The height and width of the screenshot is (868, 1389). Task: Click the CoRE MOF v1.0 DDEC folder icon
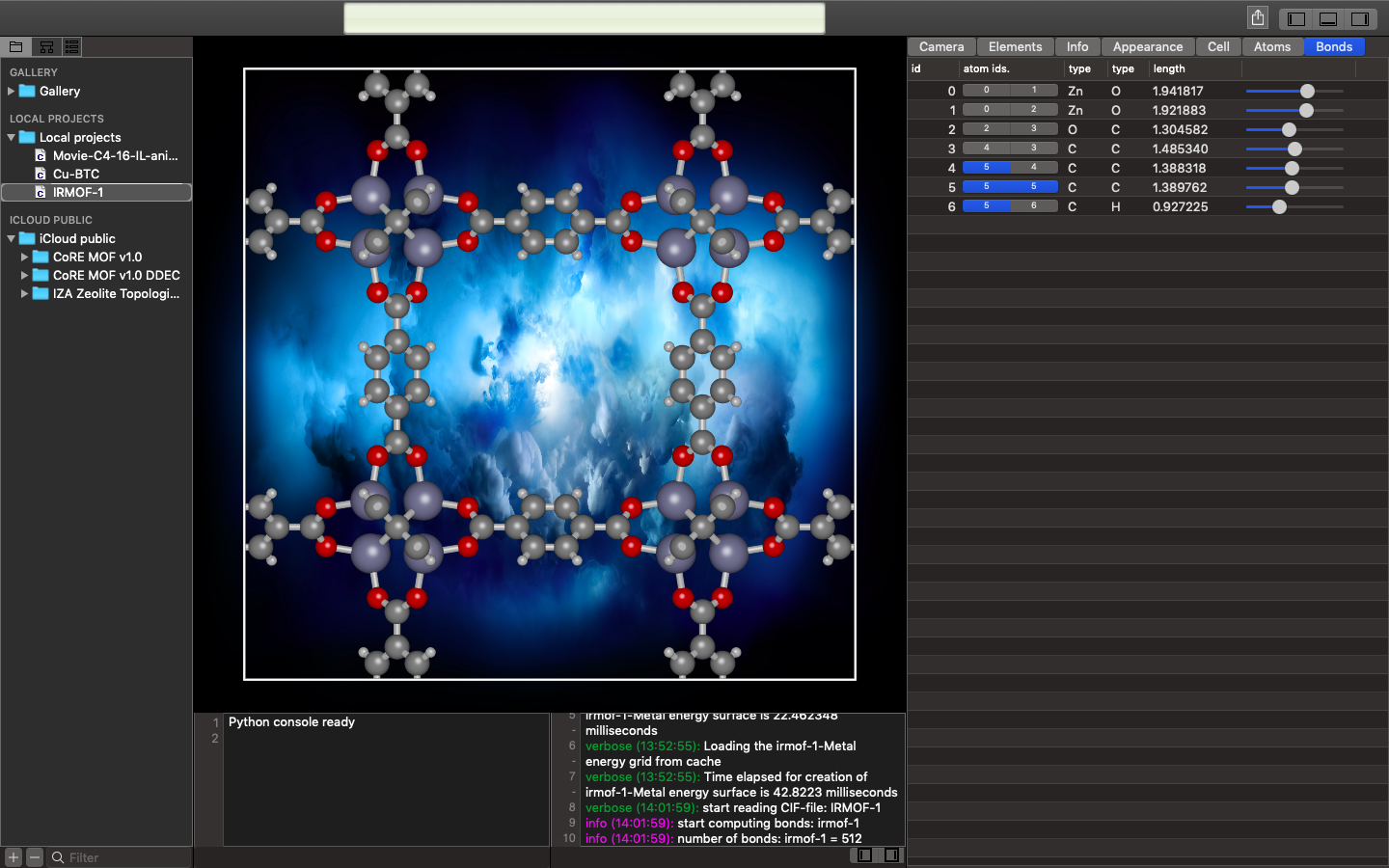click(41, 275)
